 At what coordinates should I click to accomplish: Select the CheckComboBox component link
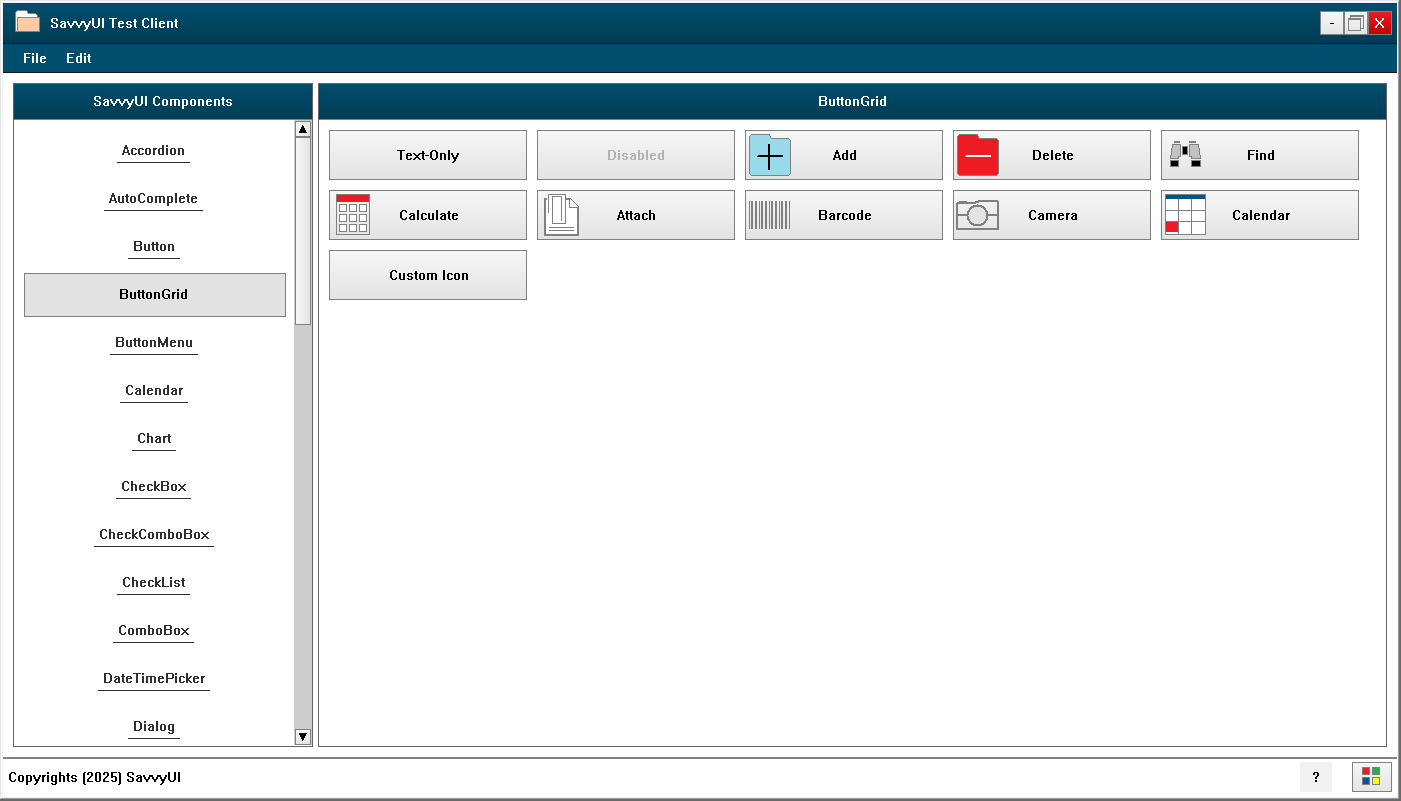153,534
